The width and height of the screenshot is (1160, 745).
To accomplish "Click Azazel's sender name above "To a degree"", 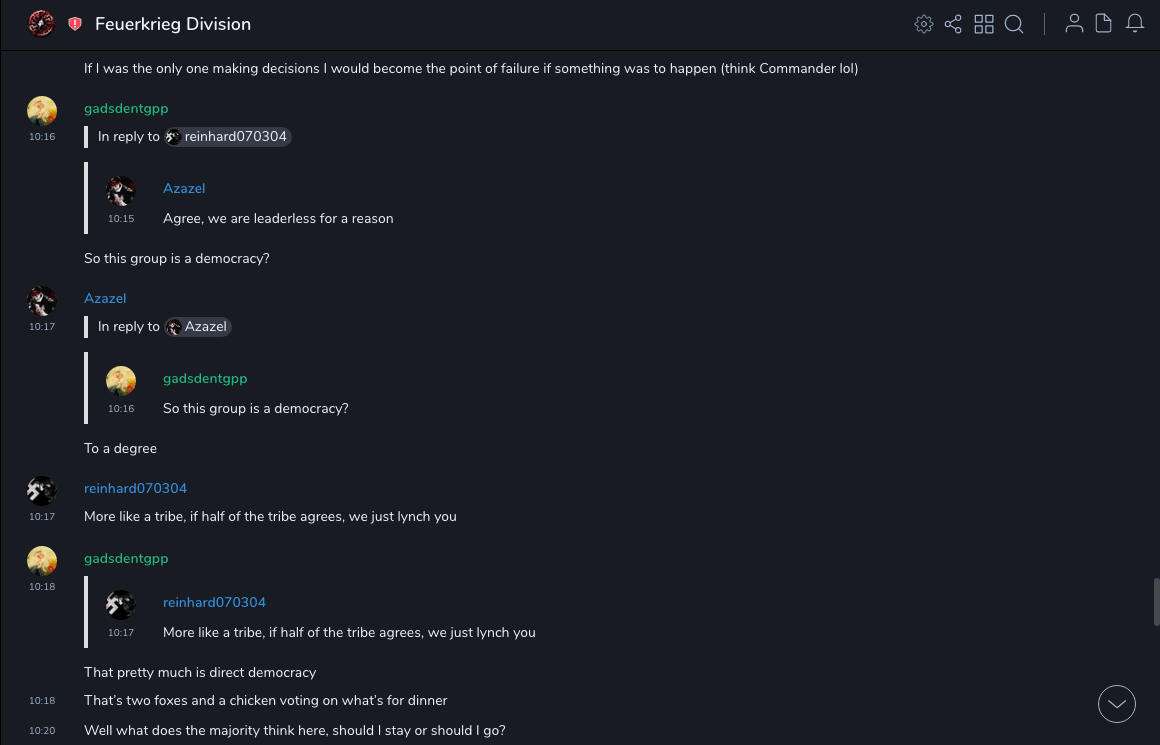I will tap(105, 299).
